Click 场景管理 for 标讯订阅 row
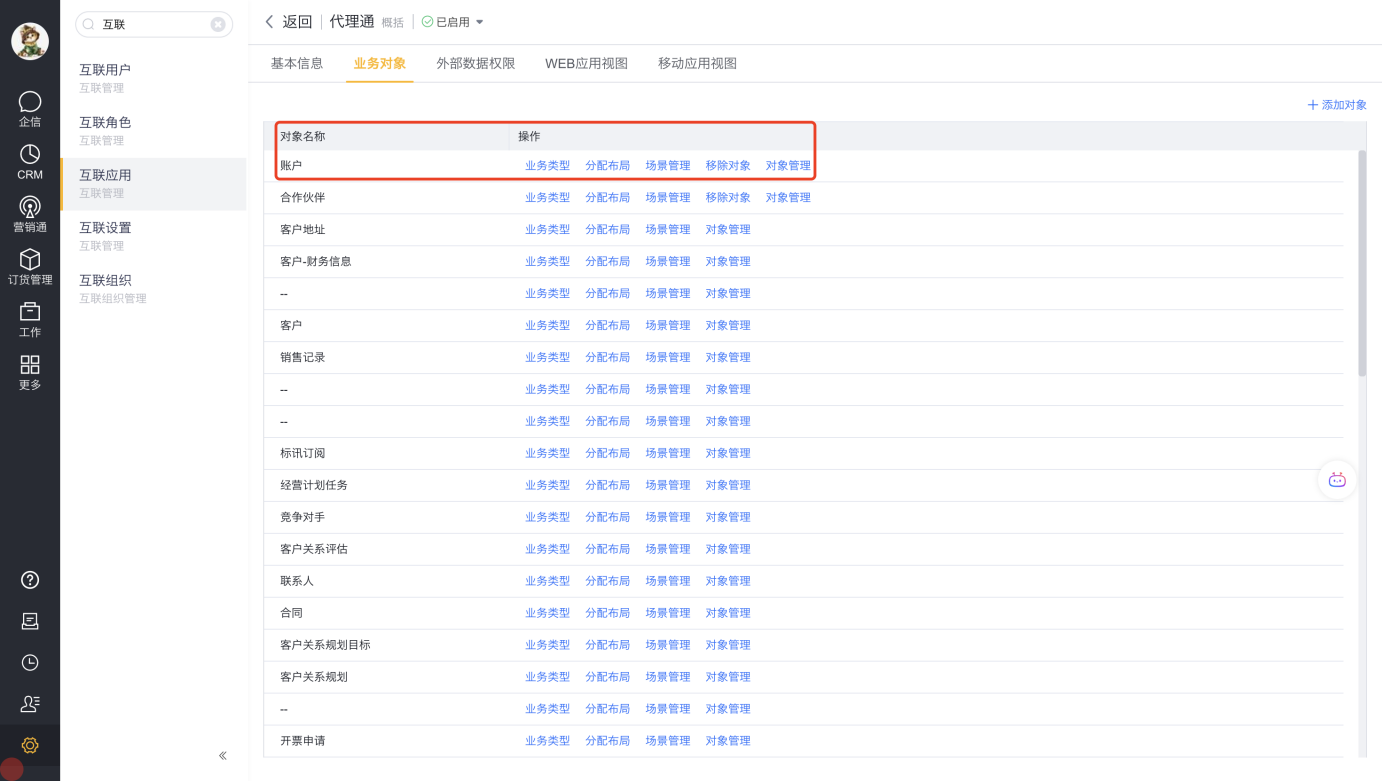1382x781 pixels. (668, 454)
